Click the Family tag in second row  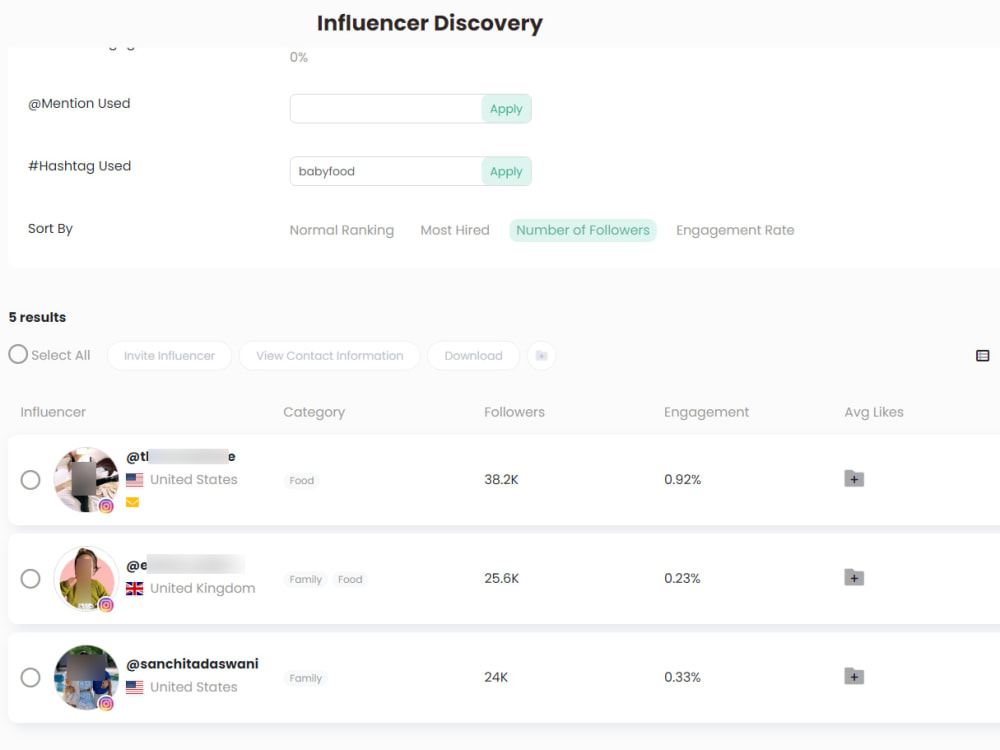click(x=305, y=579)
